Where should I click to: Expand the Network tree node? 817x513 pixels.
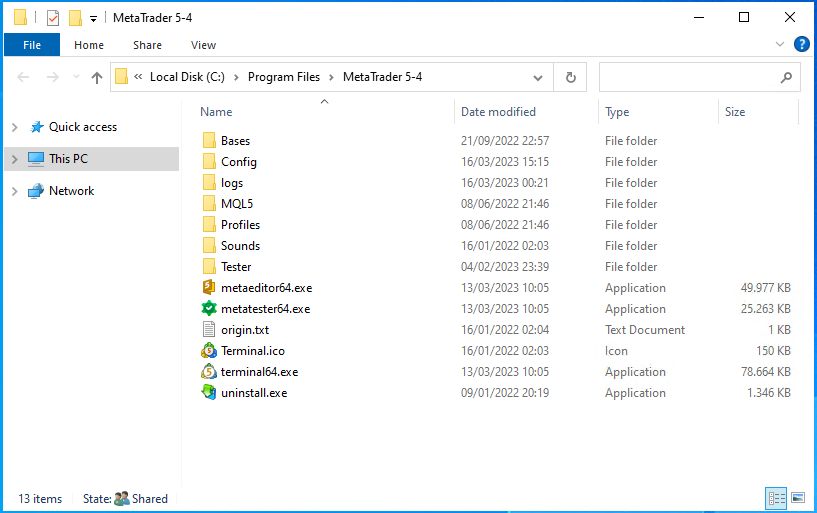coord(15,191)
